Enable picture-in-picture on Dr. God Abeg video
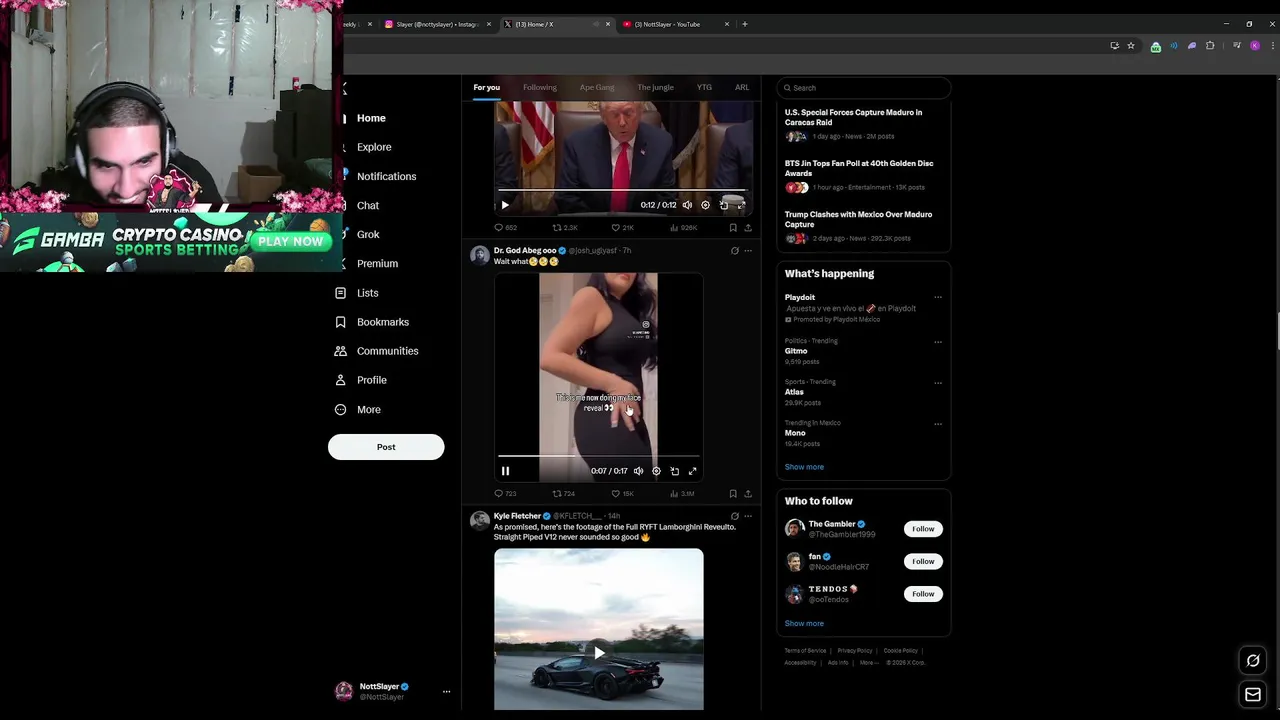1280x720 pixels. click(x=674, y=471)
